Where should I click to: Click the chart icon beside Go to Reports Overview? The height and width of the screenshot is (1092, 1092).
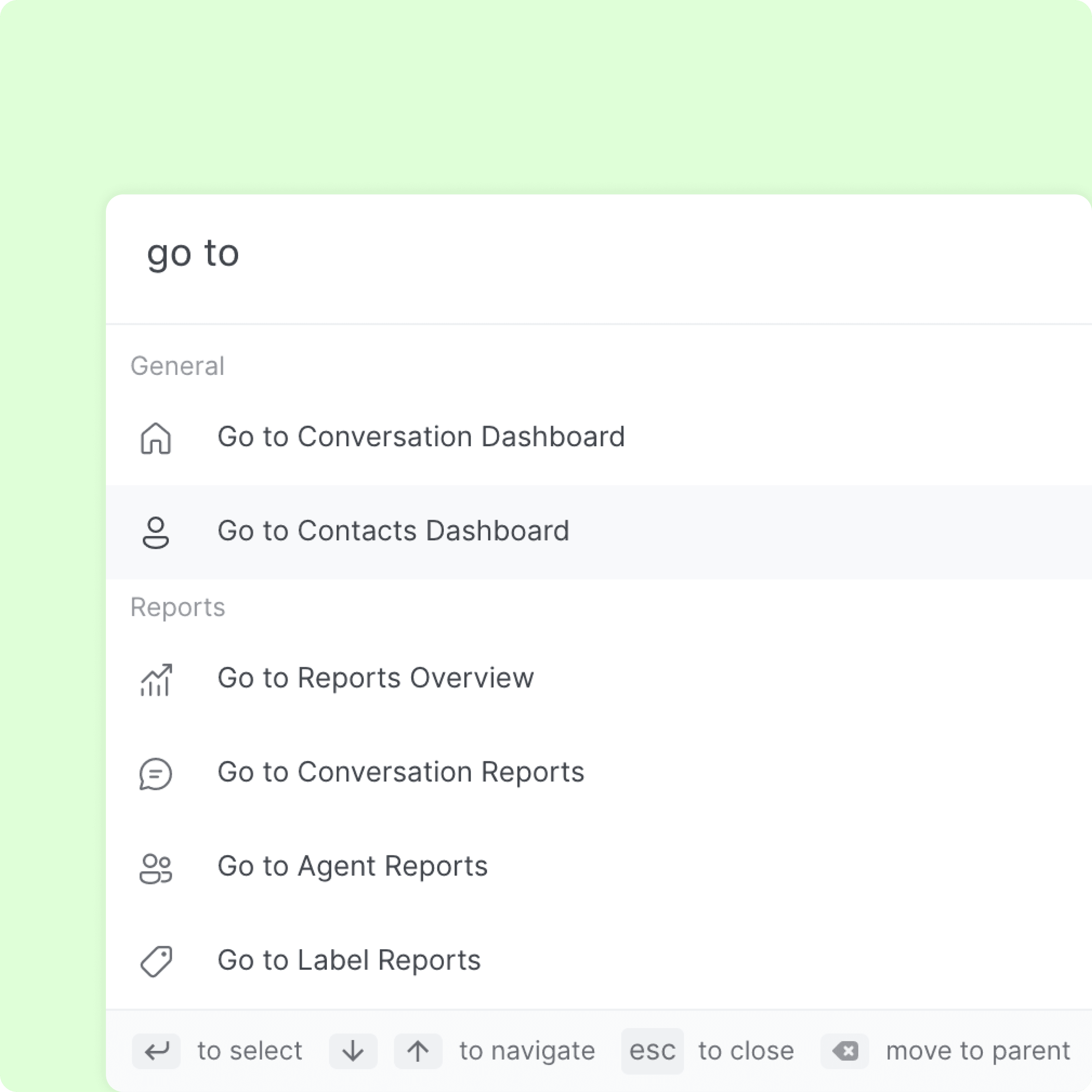click(156, 680)
